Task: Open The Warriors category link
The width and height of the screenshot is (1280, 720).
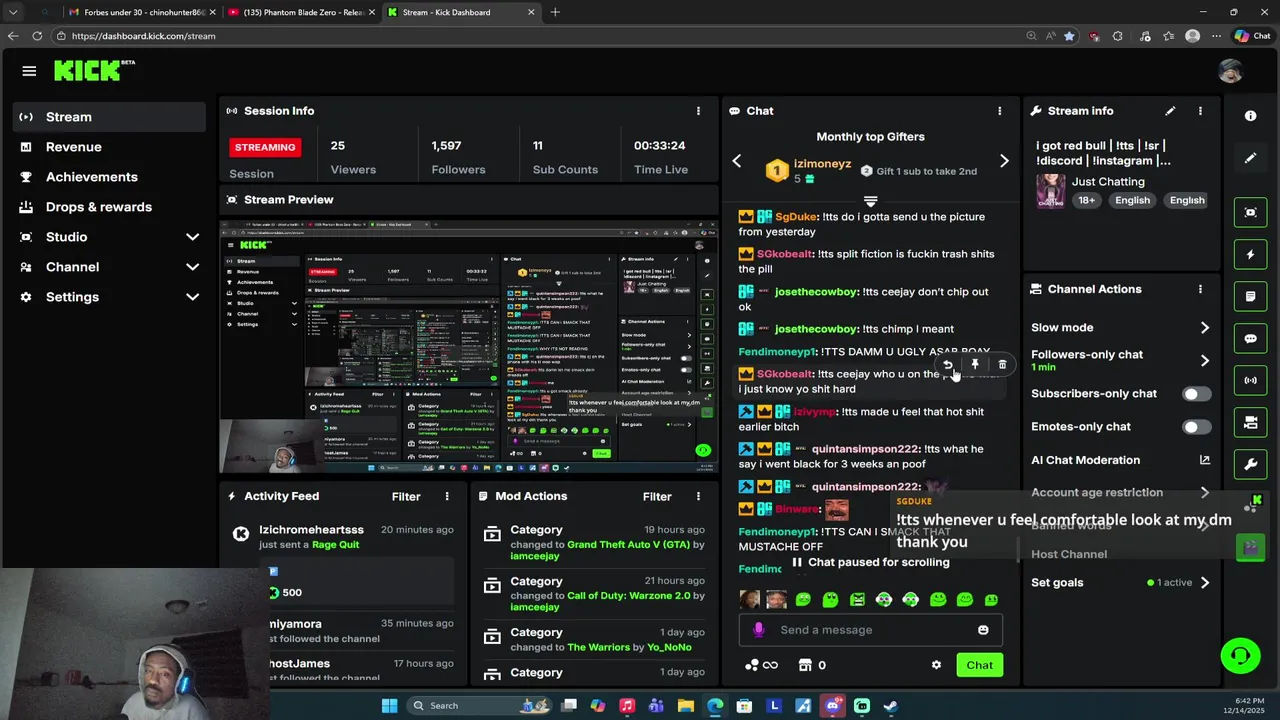Action: 598,647
